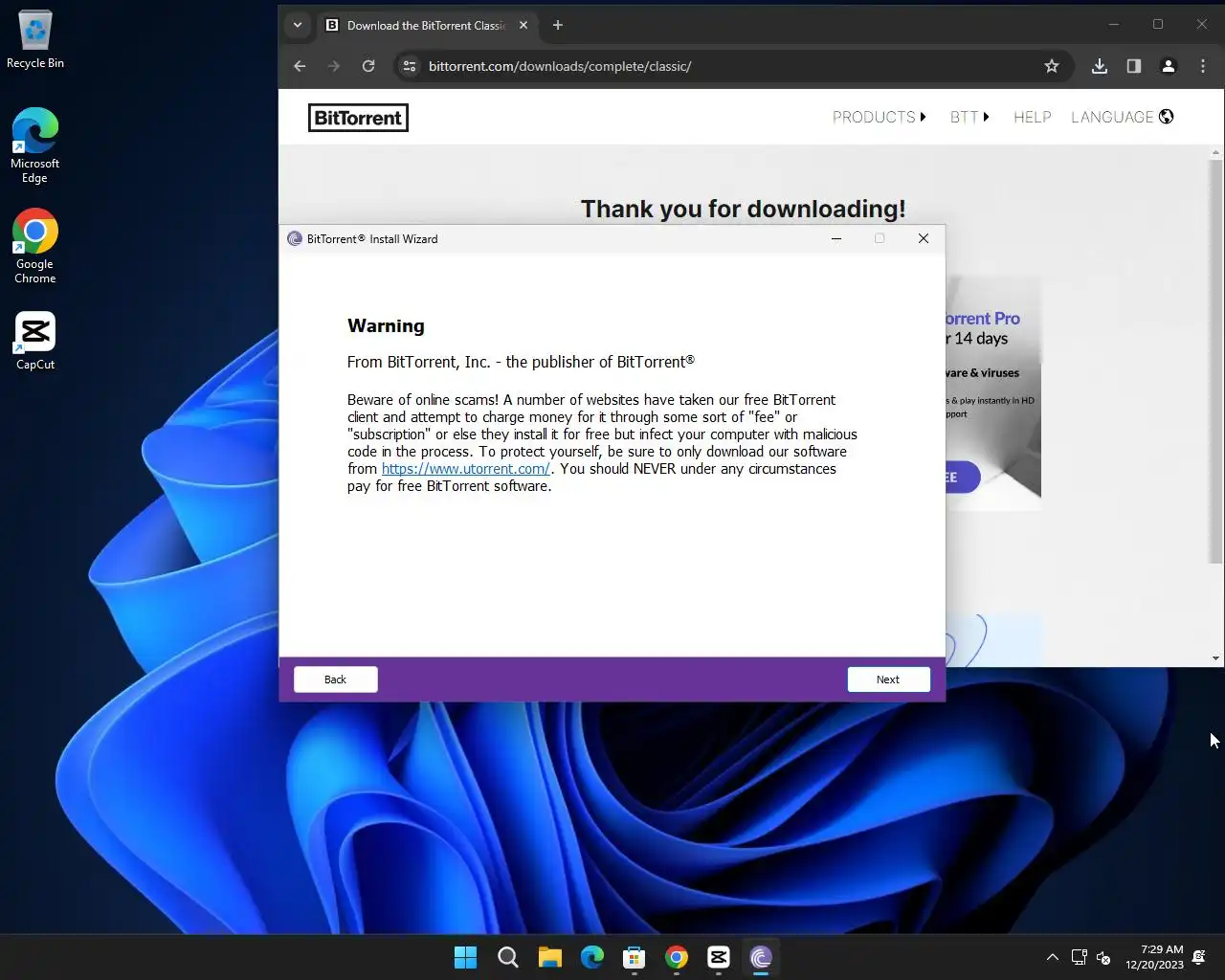Select BitTorrent installer in taskbar
Screen dimensions: 1225x980
click(x=761, y=957)
